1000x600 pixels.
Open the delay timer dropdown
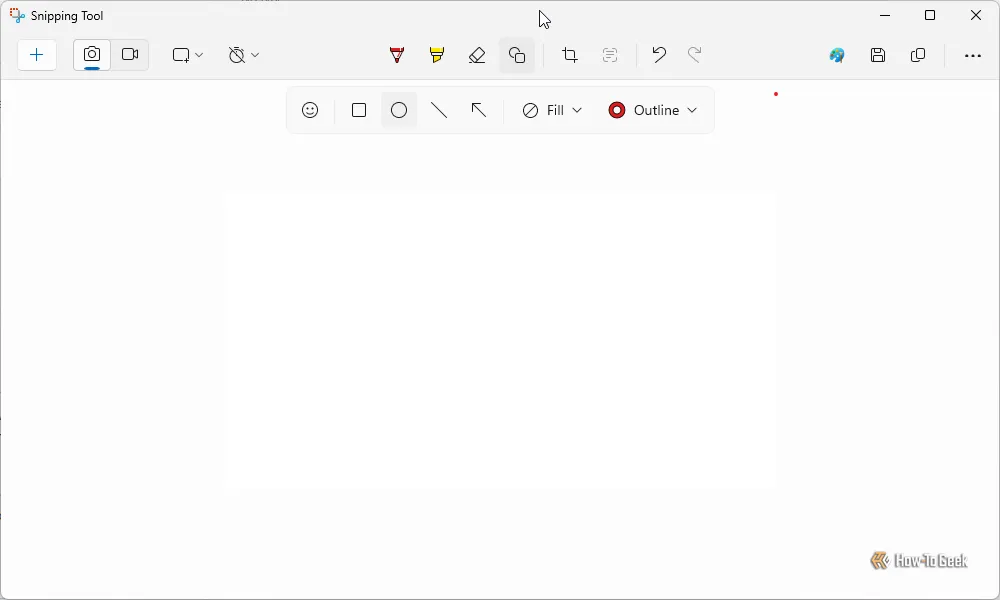(x=242, y=55)
